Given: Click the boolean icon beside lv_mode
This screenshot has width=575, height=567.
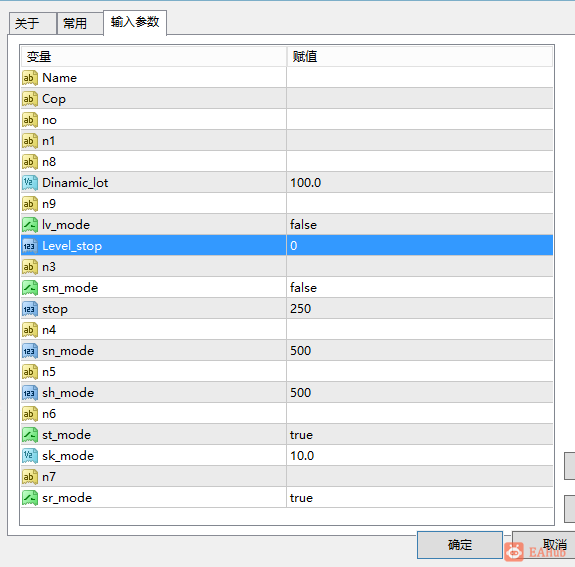Looking at the screenshot, I should (x=30, y=225).
